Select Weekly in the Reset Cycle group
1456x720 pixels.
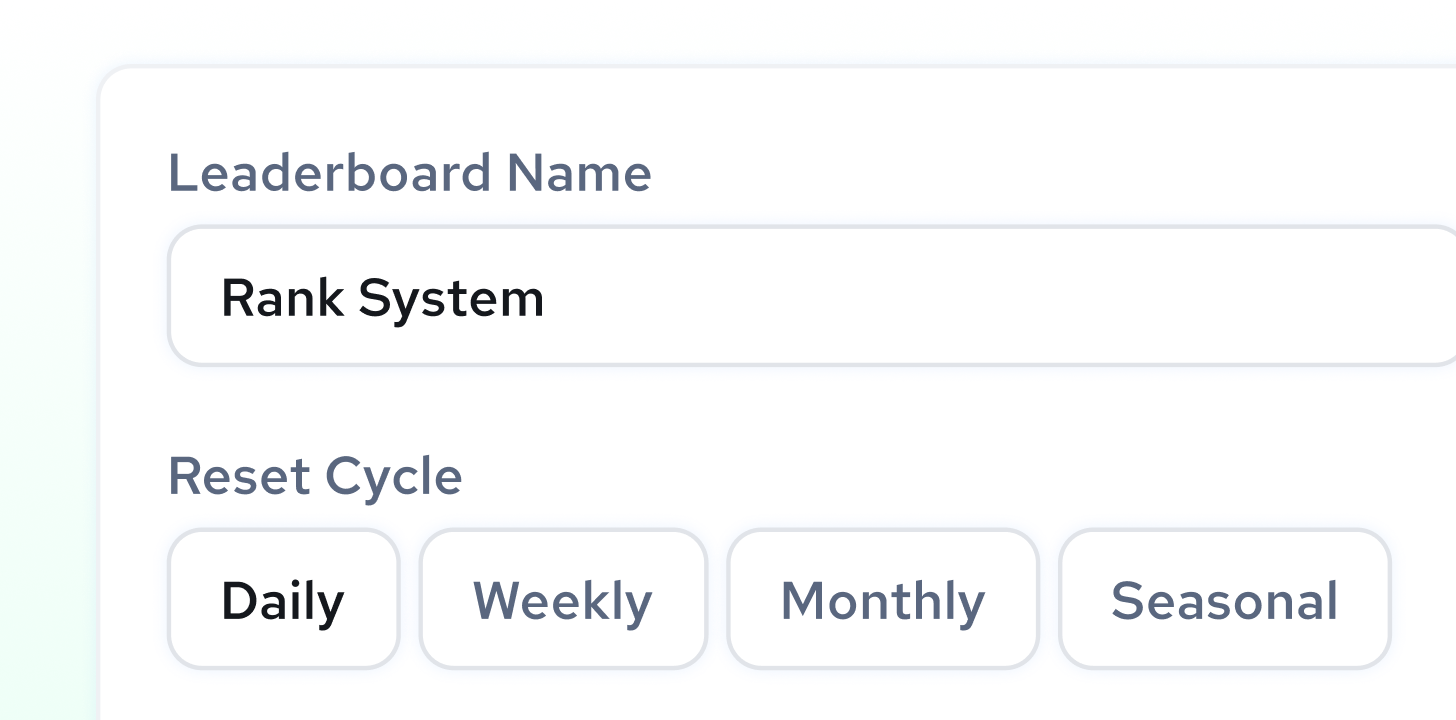click(563, 598)
